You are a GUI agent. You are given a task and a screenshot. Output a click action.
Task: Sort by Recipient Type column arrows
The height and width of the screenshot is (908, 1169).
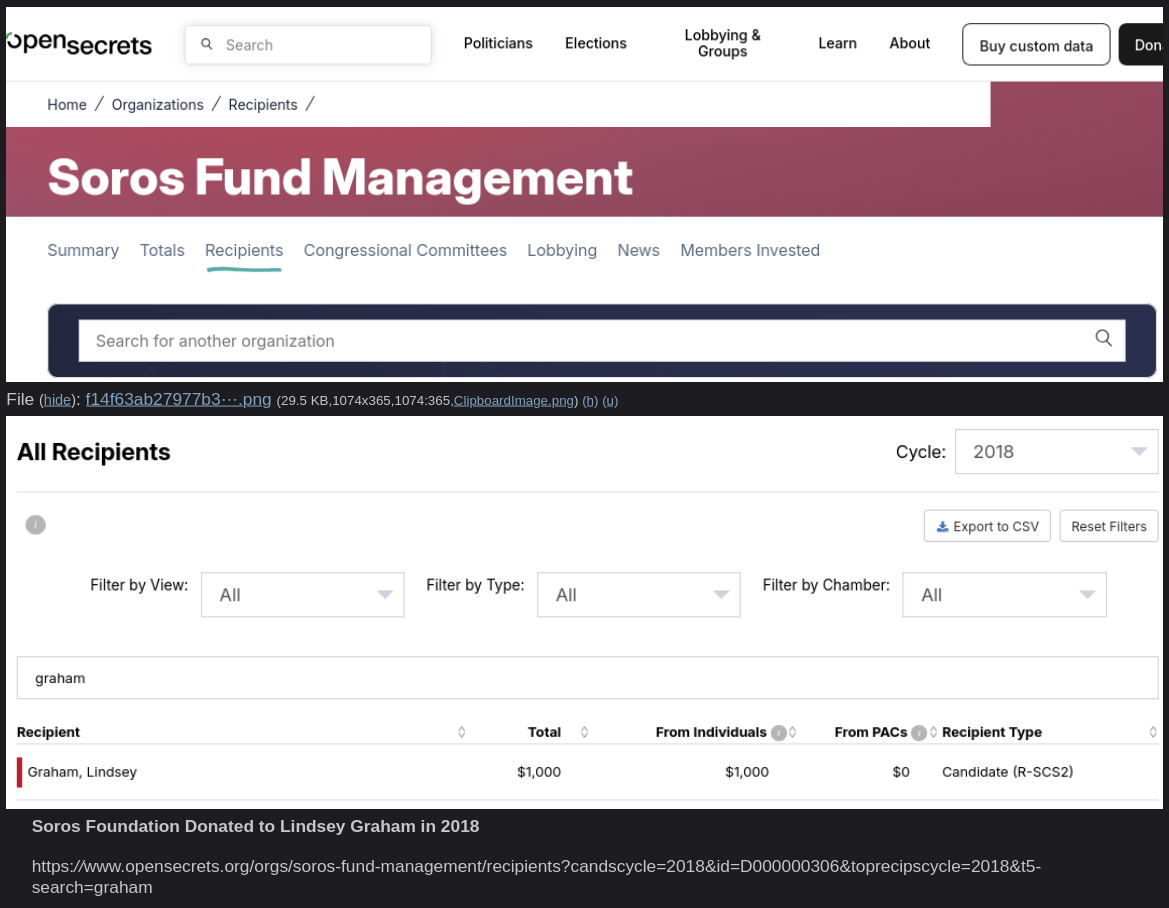click(1153, 732)
